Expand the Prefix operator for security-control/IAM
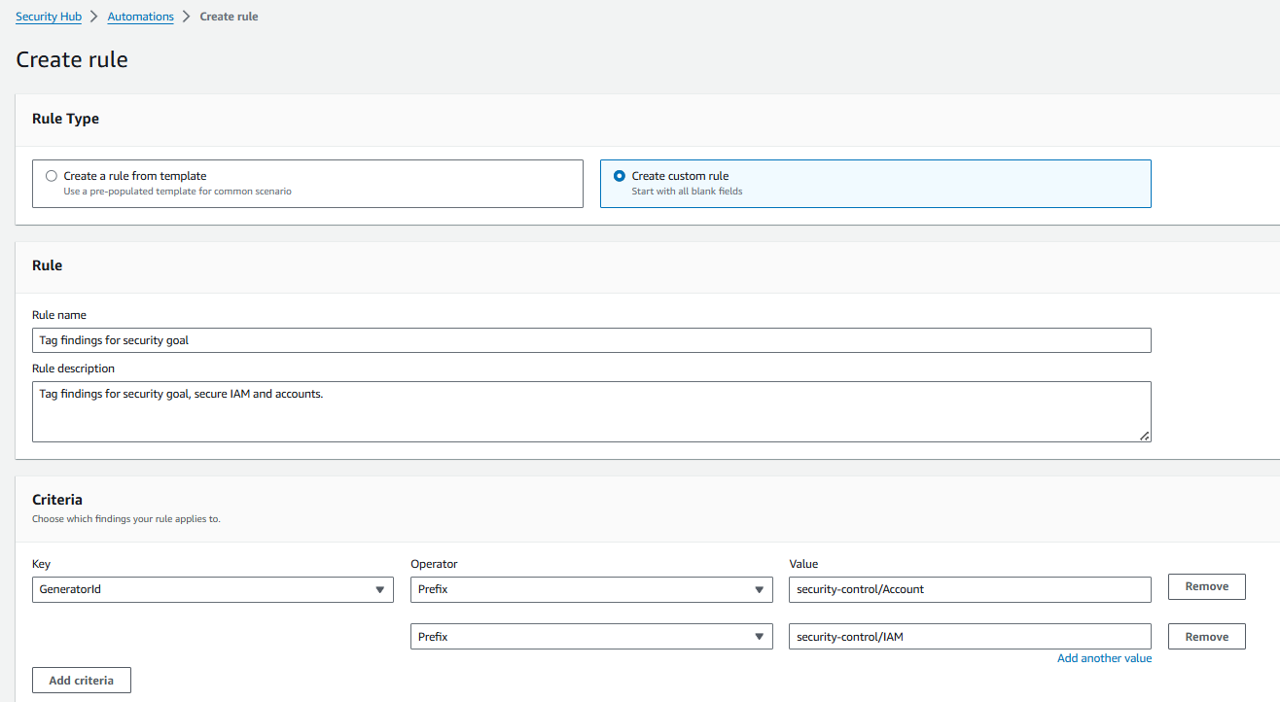Screen dimensions: 1280x702 coord(591,637)
